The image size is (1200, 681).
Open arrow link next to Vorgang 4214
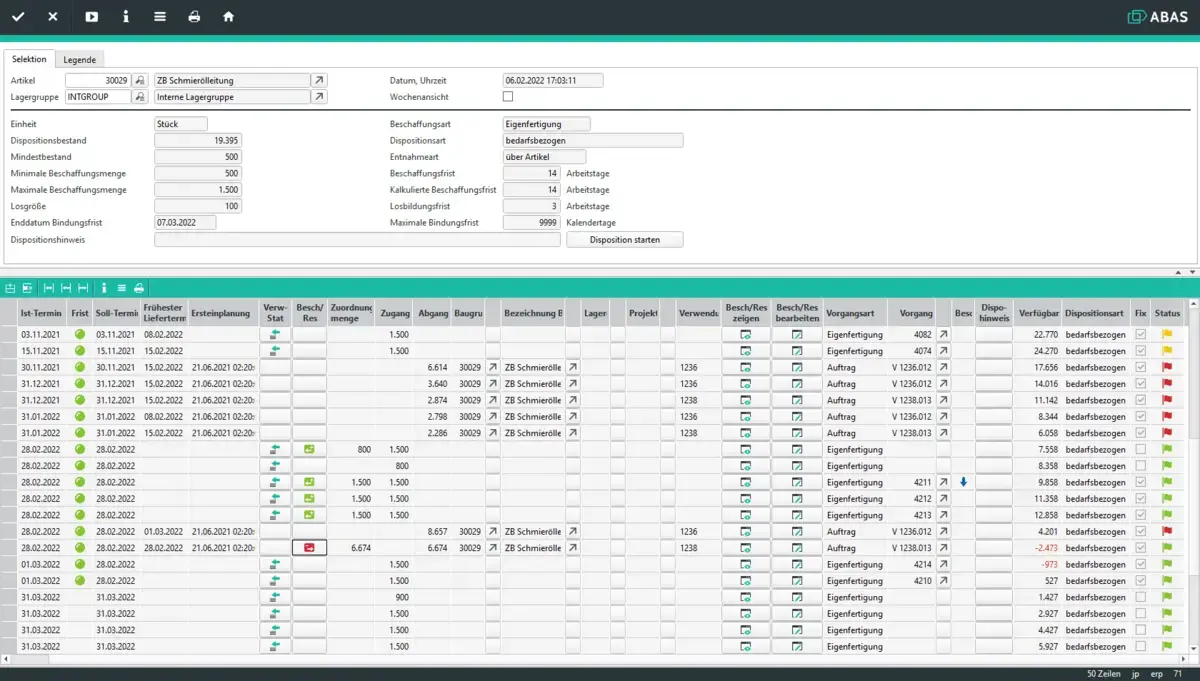[x=943, y=564]
